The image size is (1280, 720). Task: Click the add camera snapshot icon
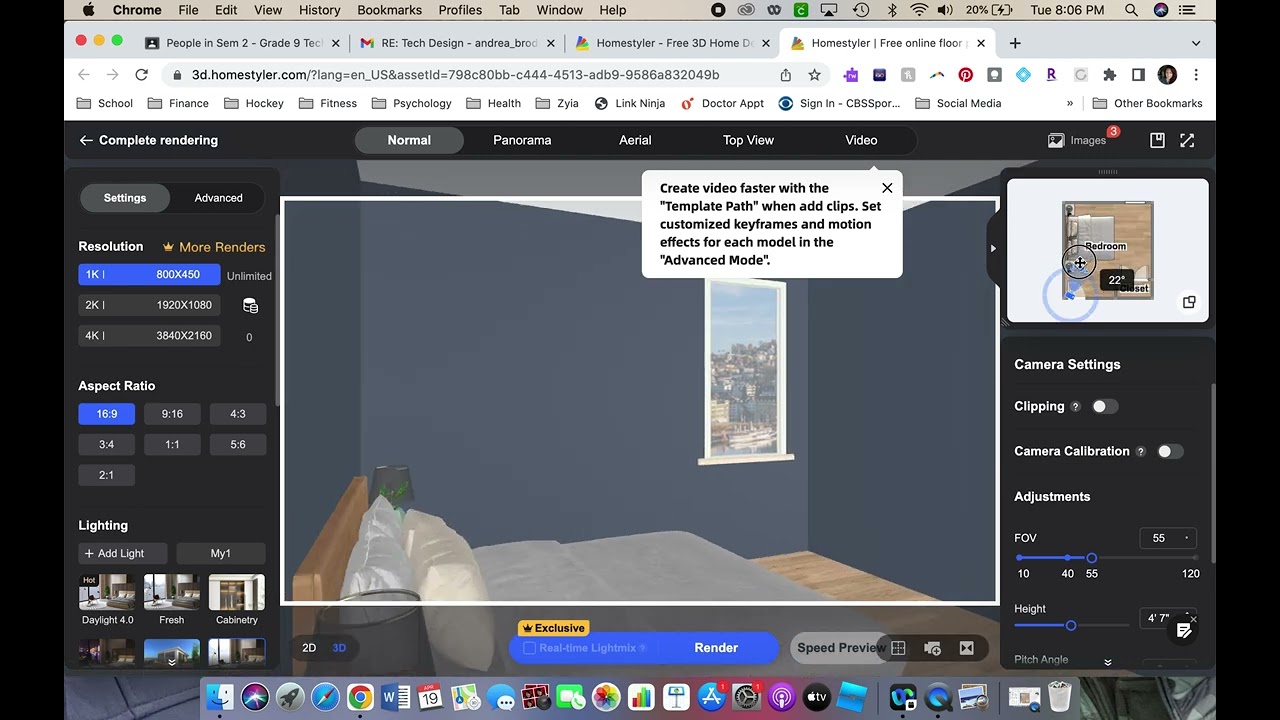932,648
